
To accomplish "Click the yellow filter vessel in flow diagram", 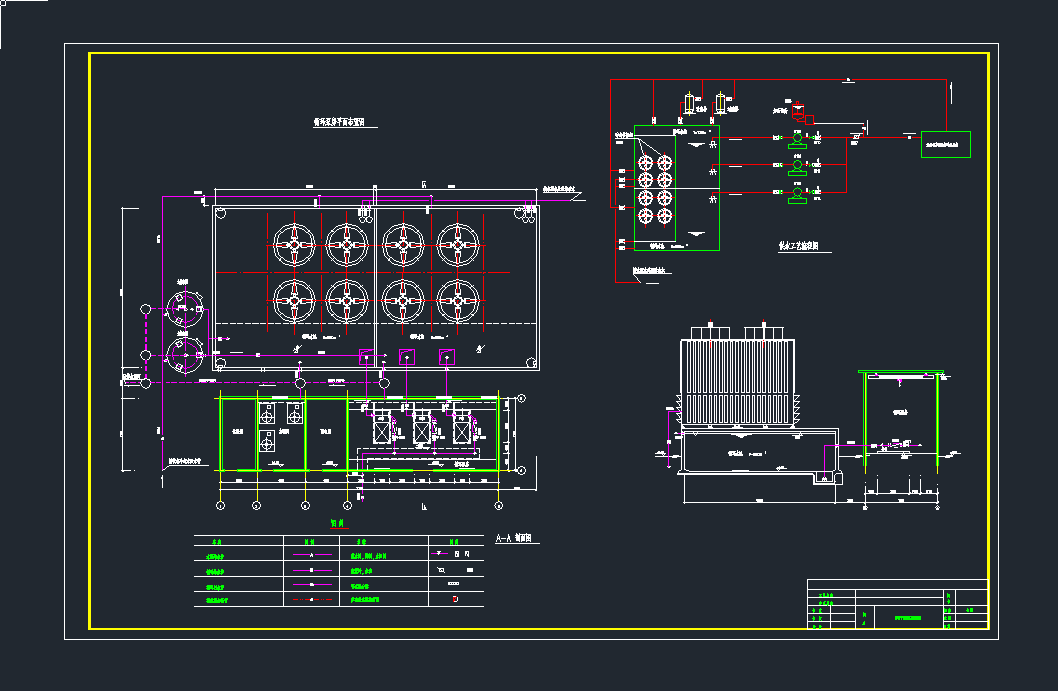I will pyautogui.click(x=721, y=105).
